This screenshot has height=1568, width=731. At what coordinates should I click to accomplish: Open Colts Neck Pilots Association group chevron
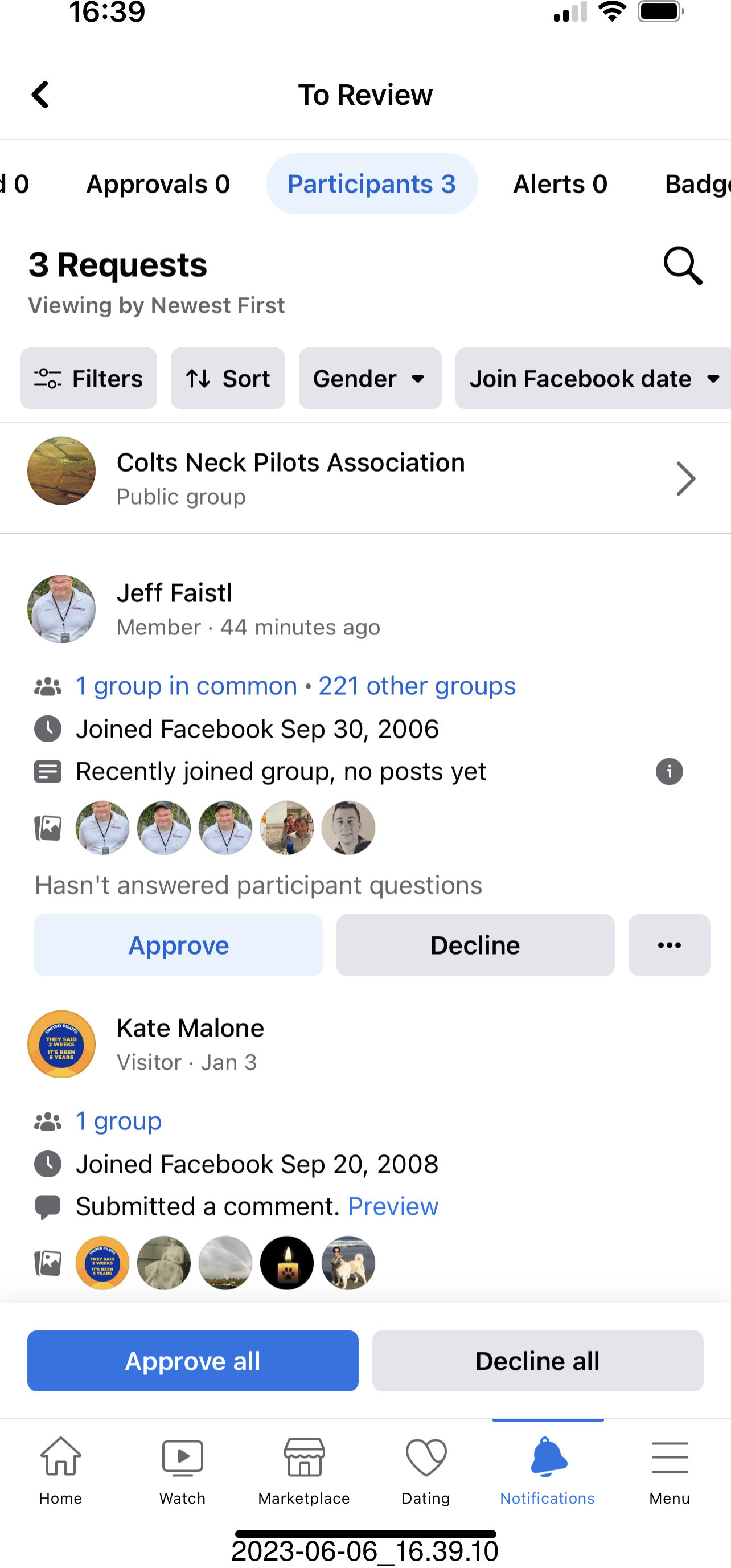(x=685, y=479)
